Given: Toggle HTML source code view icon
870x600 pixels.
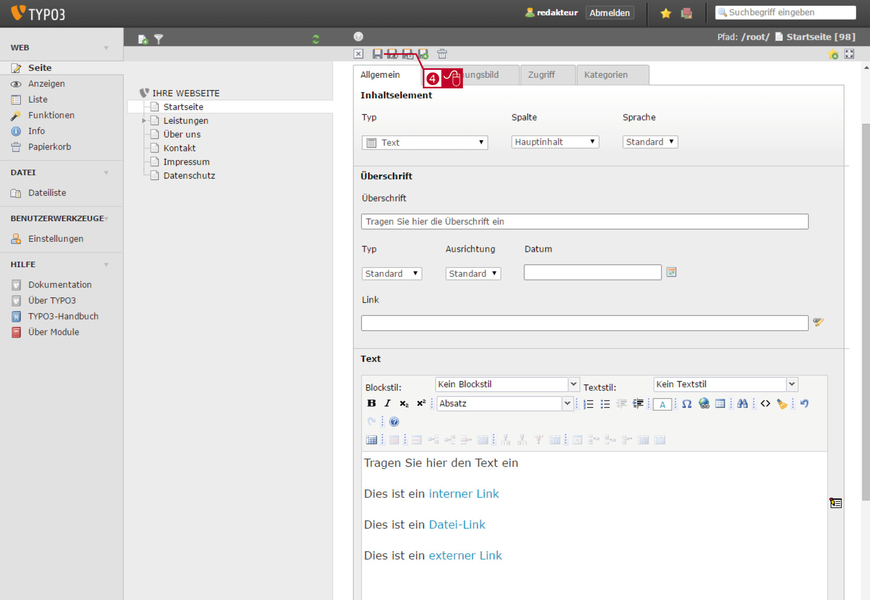Looking at the screenshot, I should [x=765, y=404].
